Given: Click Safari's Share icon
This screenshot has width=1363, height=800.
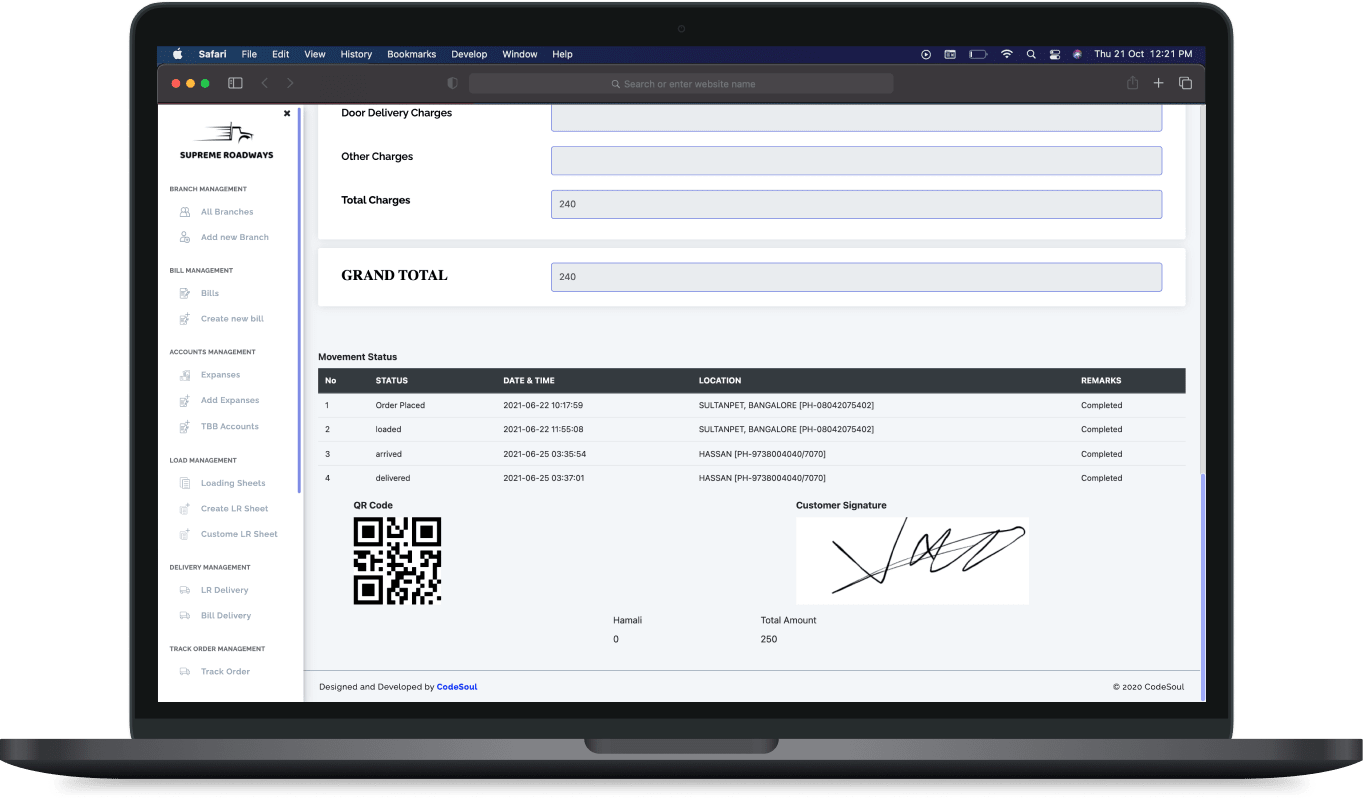Looking at the screenshot, I should pyautogui.click(x=1133, y=84).
